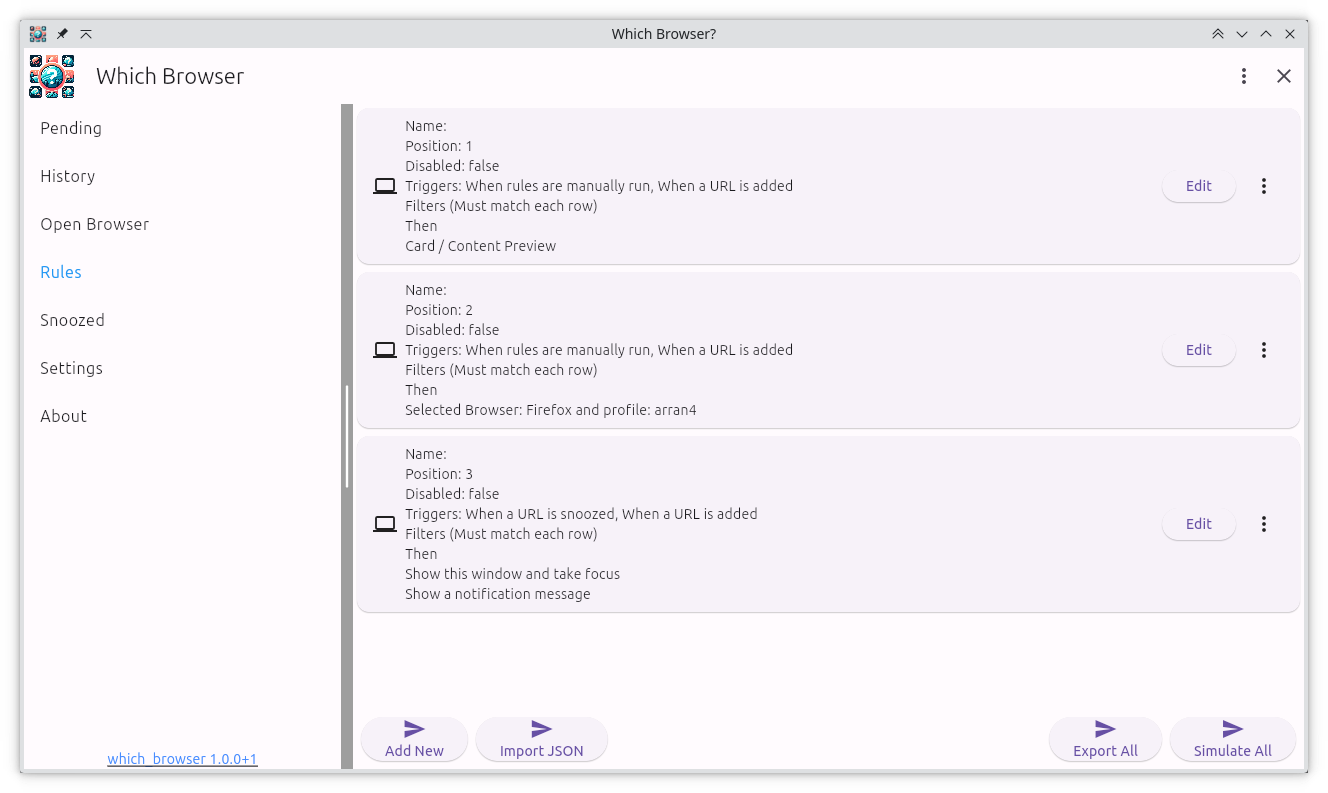Screen dimensions: 1328x793
Task: Open more options for Position 2 rule
Action: pyautogui.click(x=1264, y=350)
